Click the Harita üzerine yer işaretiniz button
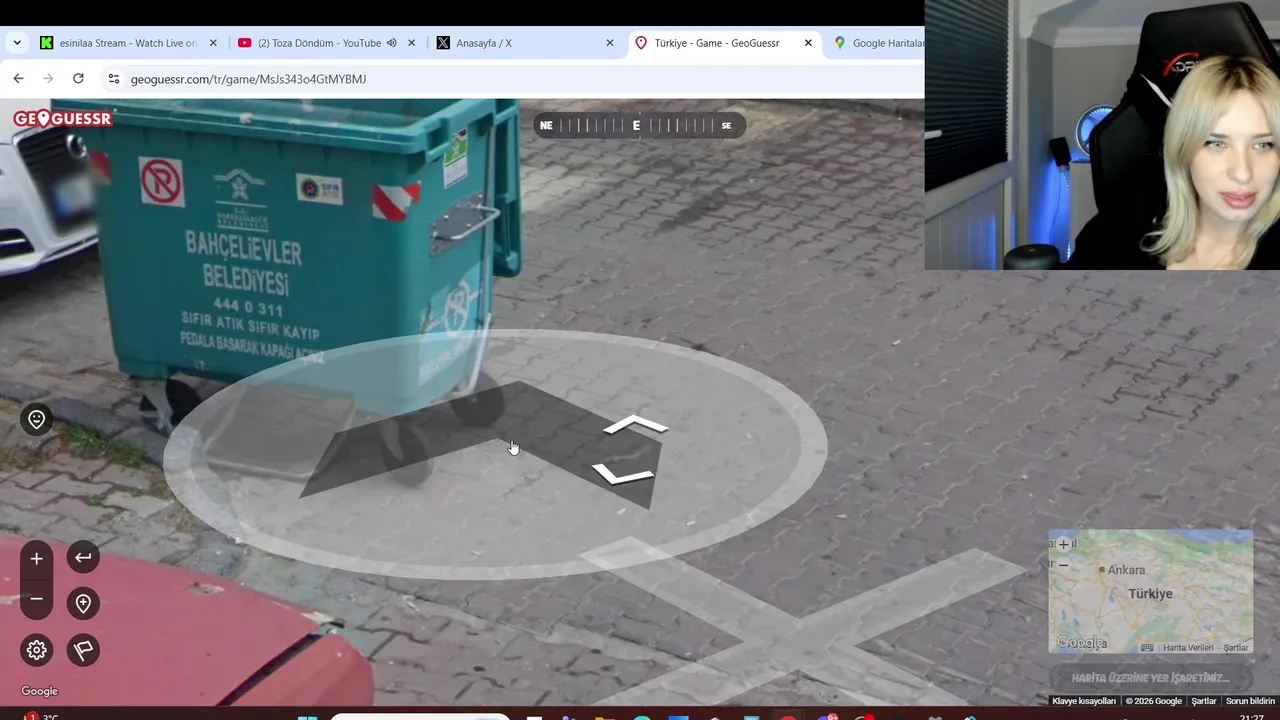The height and width of the screenshot is (720, 1280). point(1150,678)
